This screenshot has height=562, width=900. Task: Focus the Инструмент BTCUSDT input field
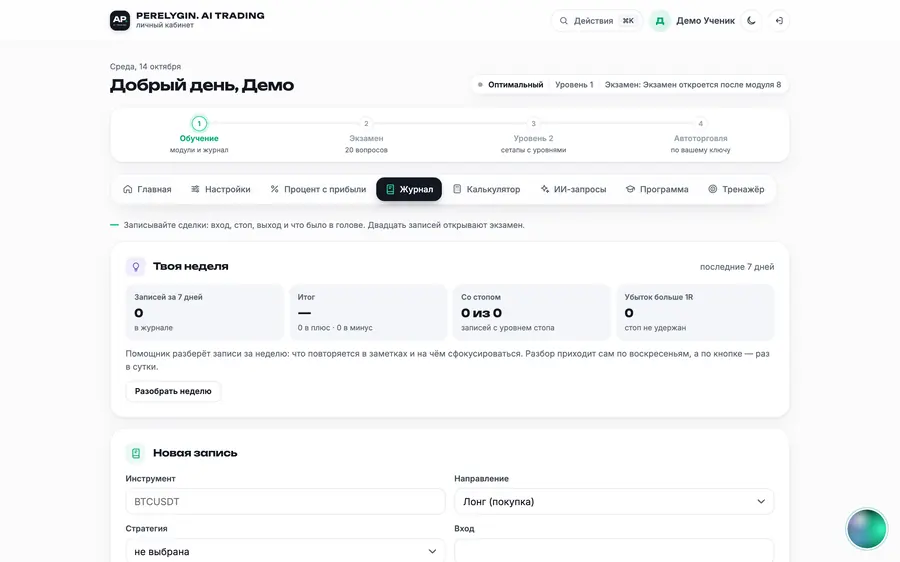285,502
